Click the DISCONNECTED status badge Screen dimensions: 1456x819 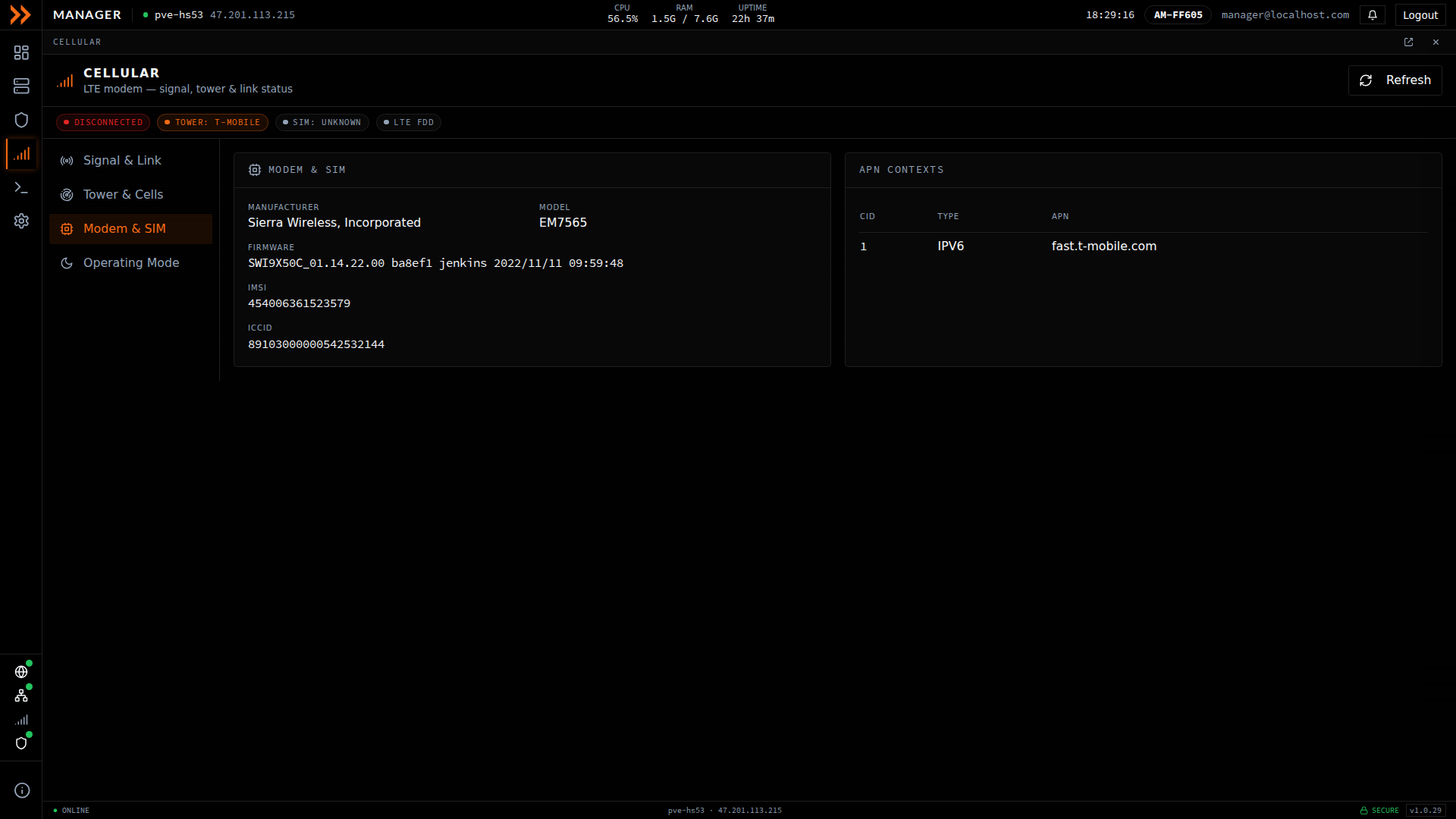coord(103,122)
